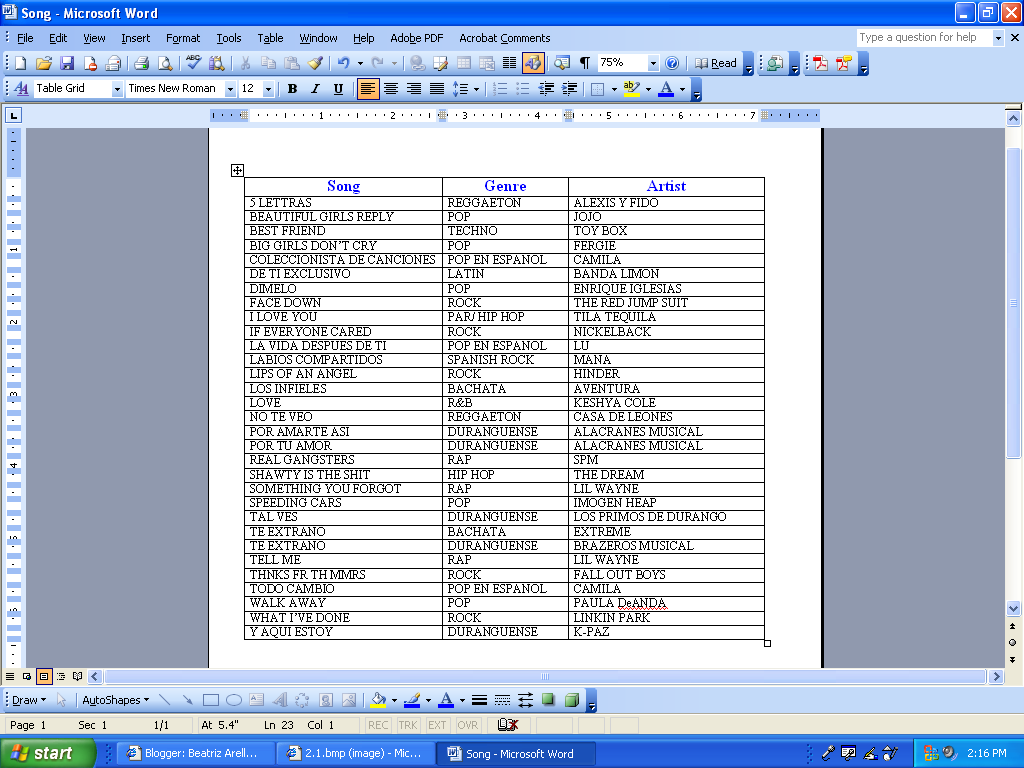Open a file with the Open folder icon
This screenshot has width=1024, height=768.
[x=44, y=63]
